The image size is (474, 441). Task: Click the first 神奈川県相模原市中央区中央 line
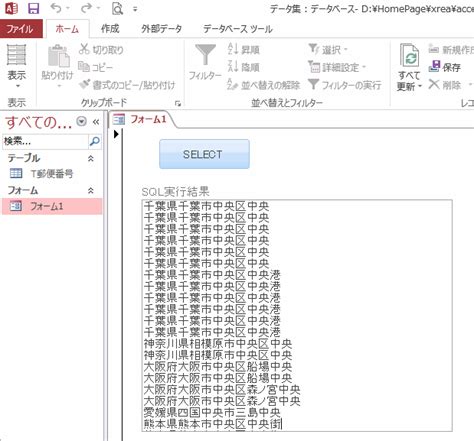218,343
